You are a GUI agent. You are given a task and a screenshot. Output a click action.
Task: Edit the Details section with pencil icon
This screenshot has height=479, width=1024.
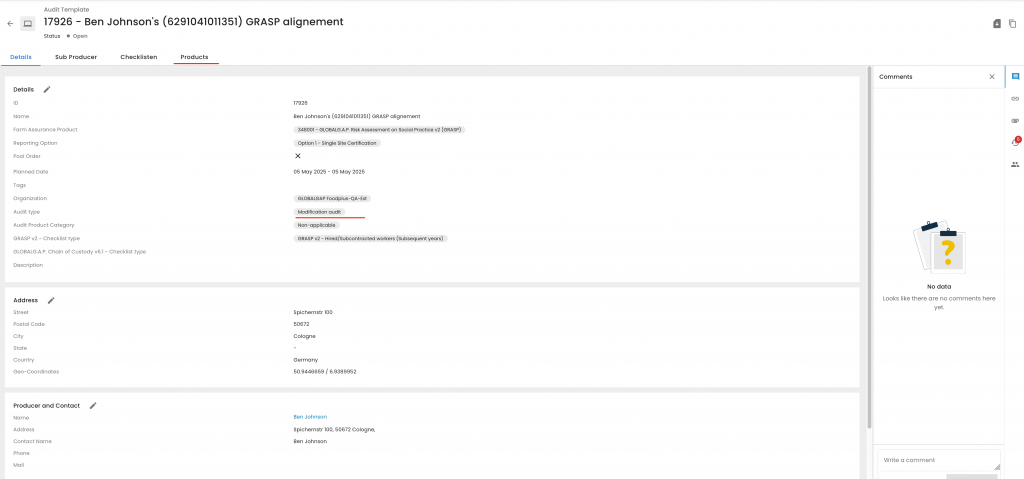point(47,89)
